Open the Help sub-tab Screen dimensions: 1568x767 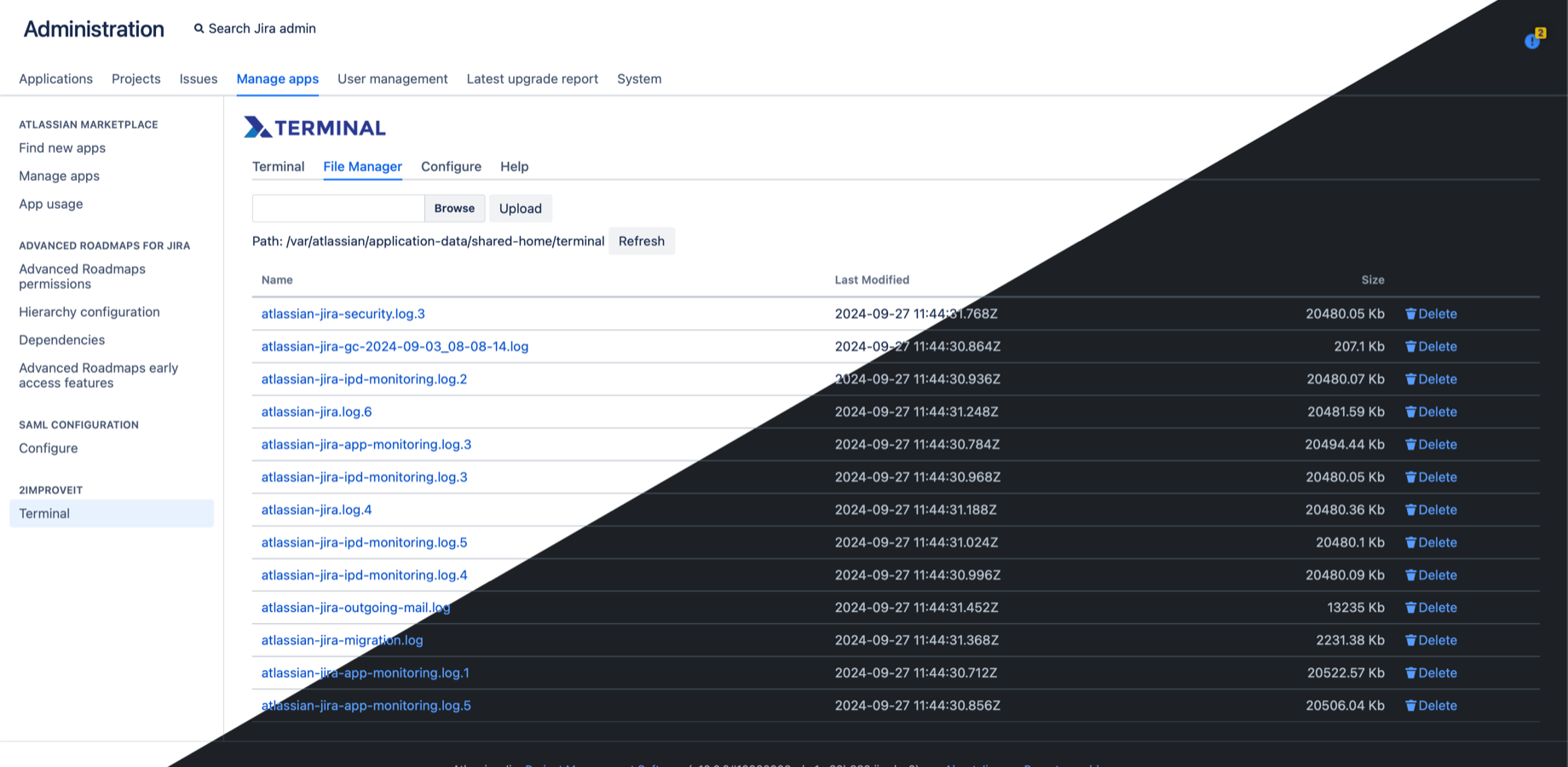click(x=514, y=166)
